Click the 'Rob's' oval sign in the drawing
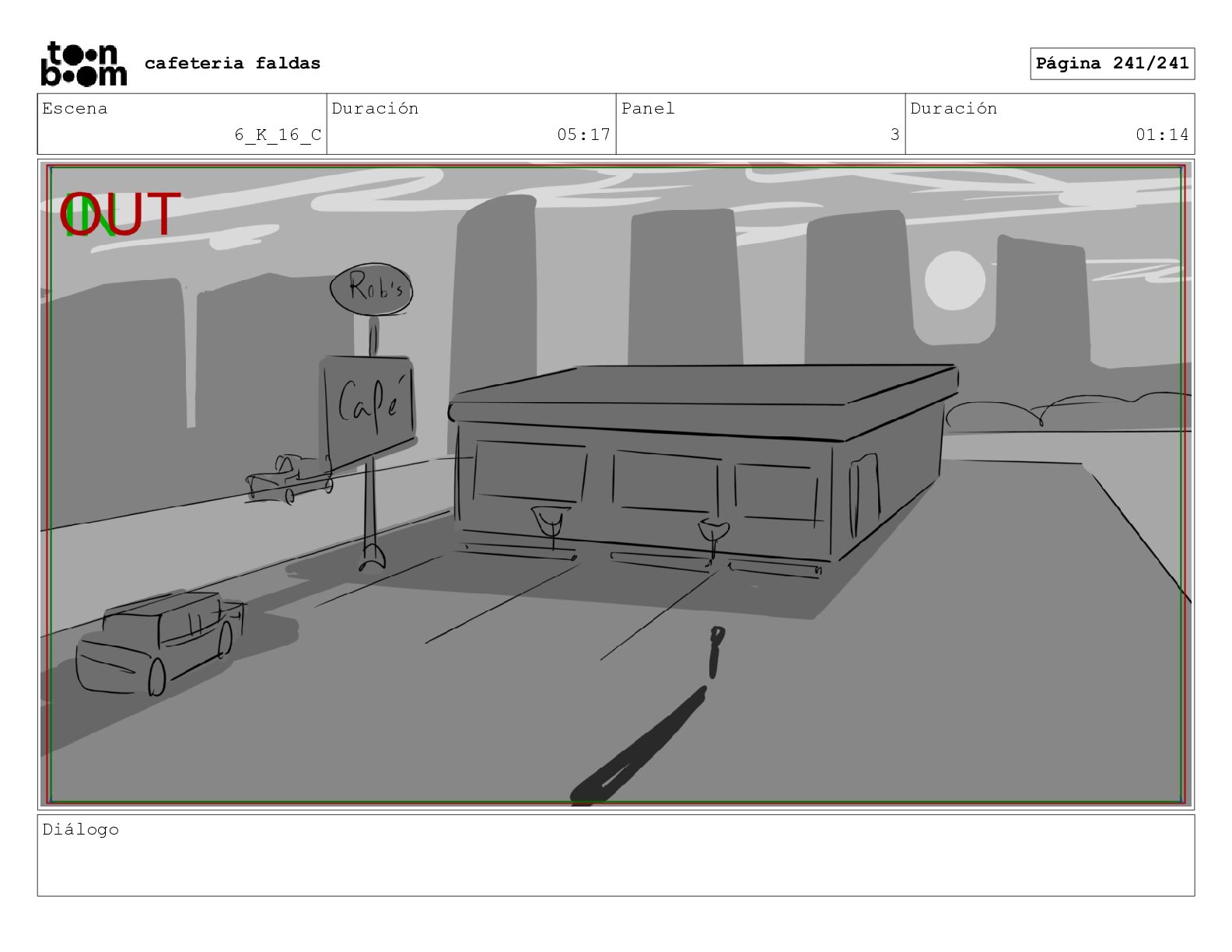The height and width of the screenshot is (952, 1232). [372, 289]
